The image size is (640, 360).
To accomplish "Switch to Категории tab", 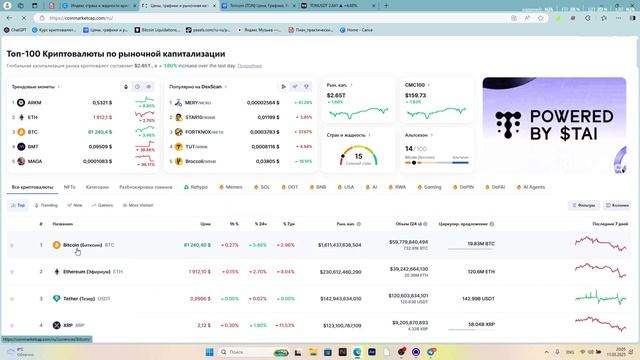I will 97,187.
